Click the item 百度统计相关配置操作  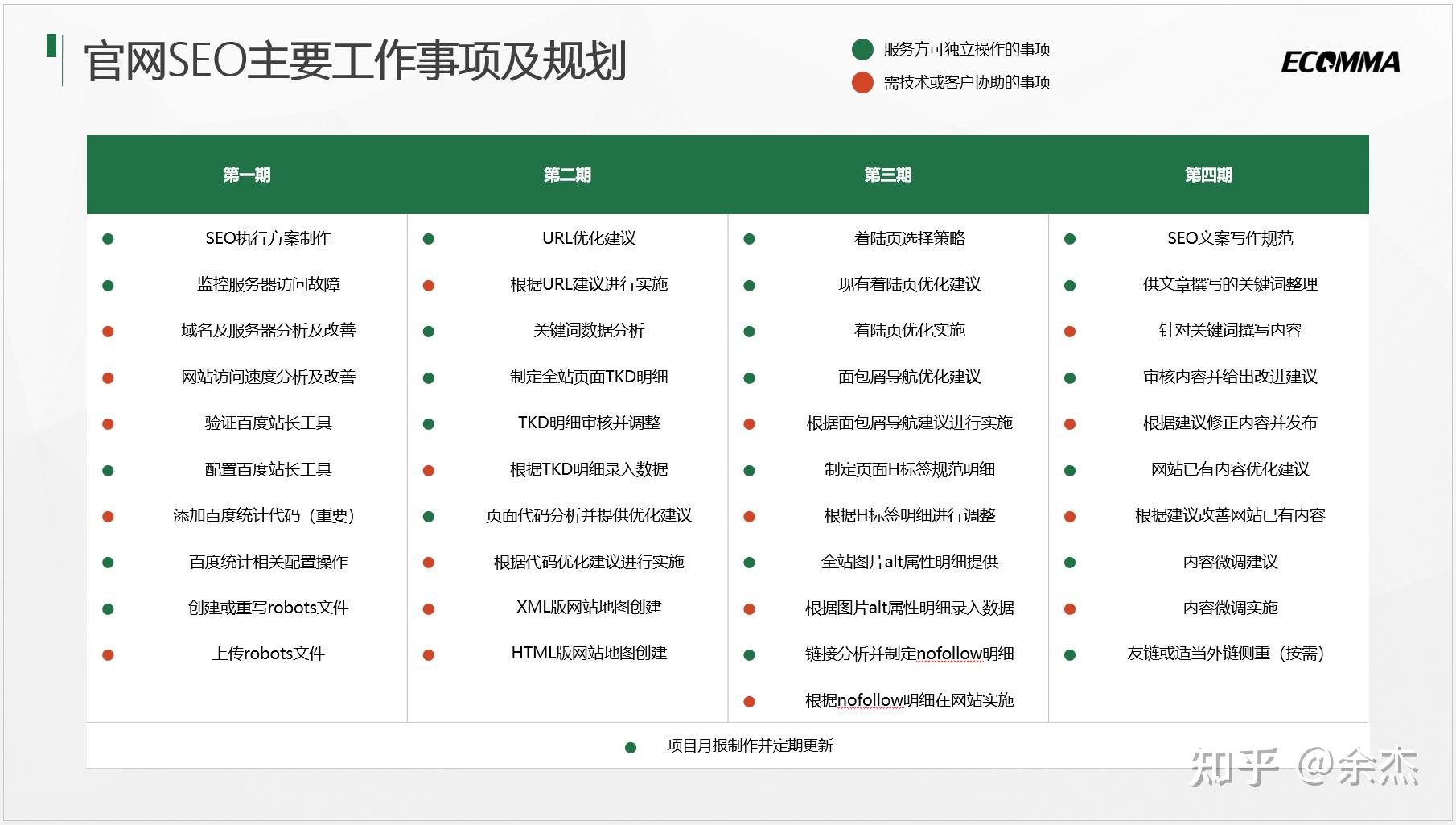[x=269, y=562]
